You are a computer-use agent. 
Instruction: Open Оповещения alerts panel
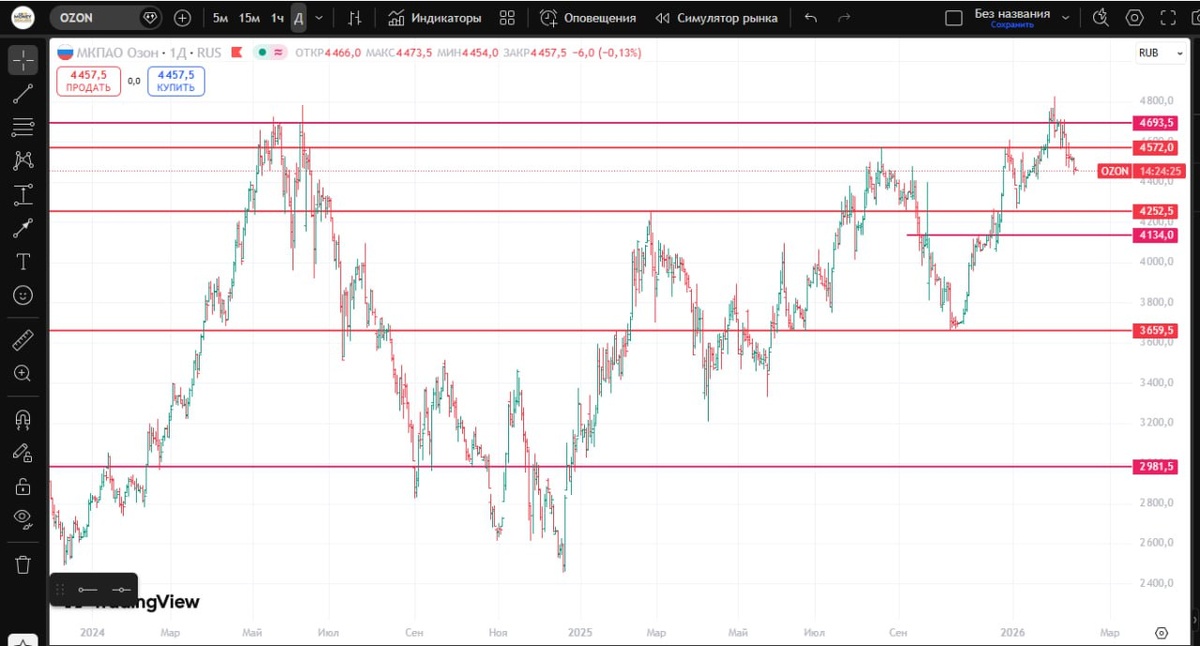[x=588, y=18]
